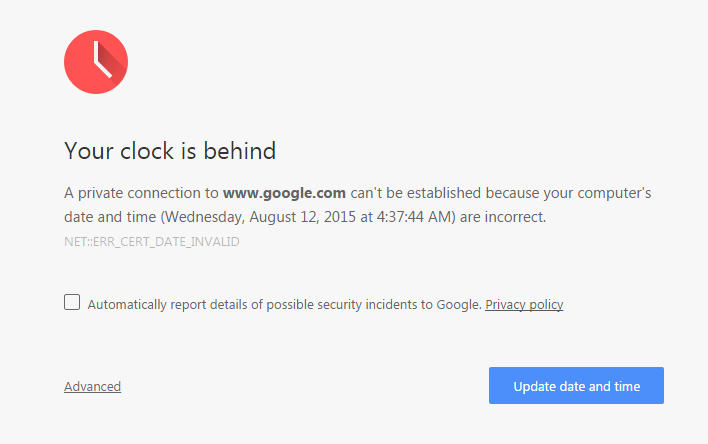This screenshot has height=444, width=708.
Task: Click the word 'Google.' before Privacy policy
Action: point(459,304)
